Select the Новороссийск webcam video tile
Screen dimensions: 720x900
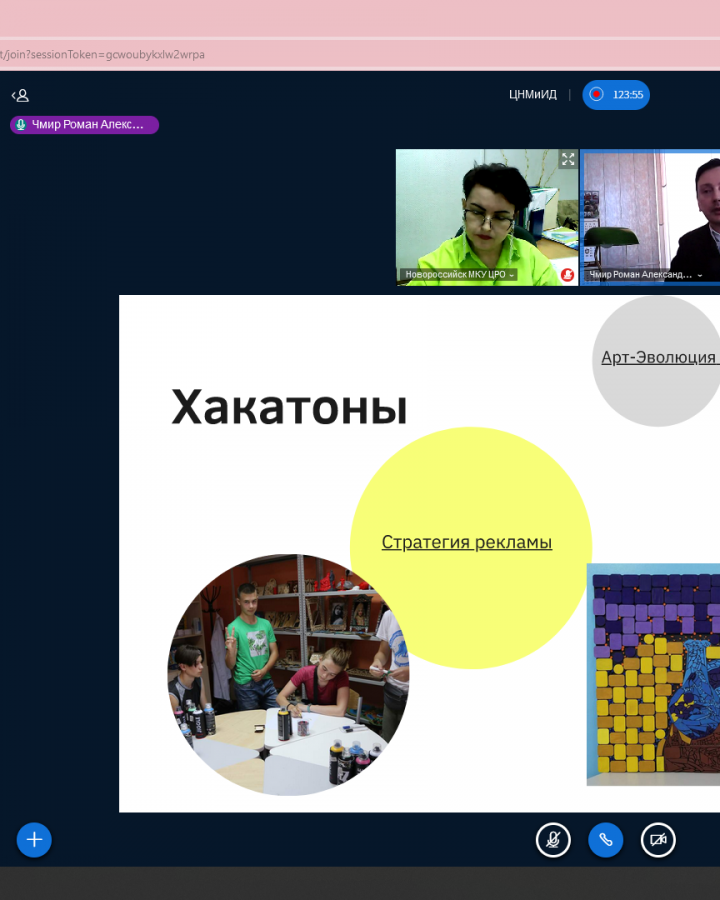click(486, 210)
